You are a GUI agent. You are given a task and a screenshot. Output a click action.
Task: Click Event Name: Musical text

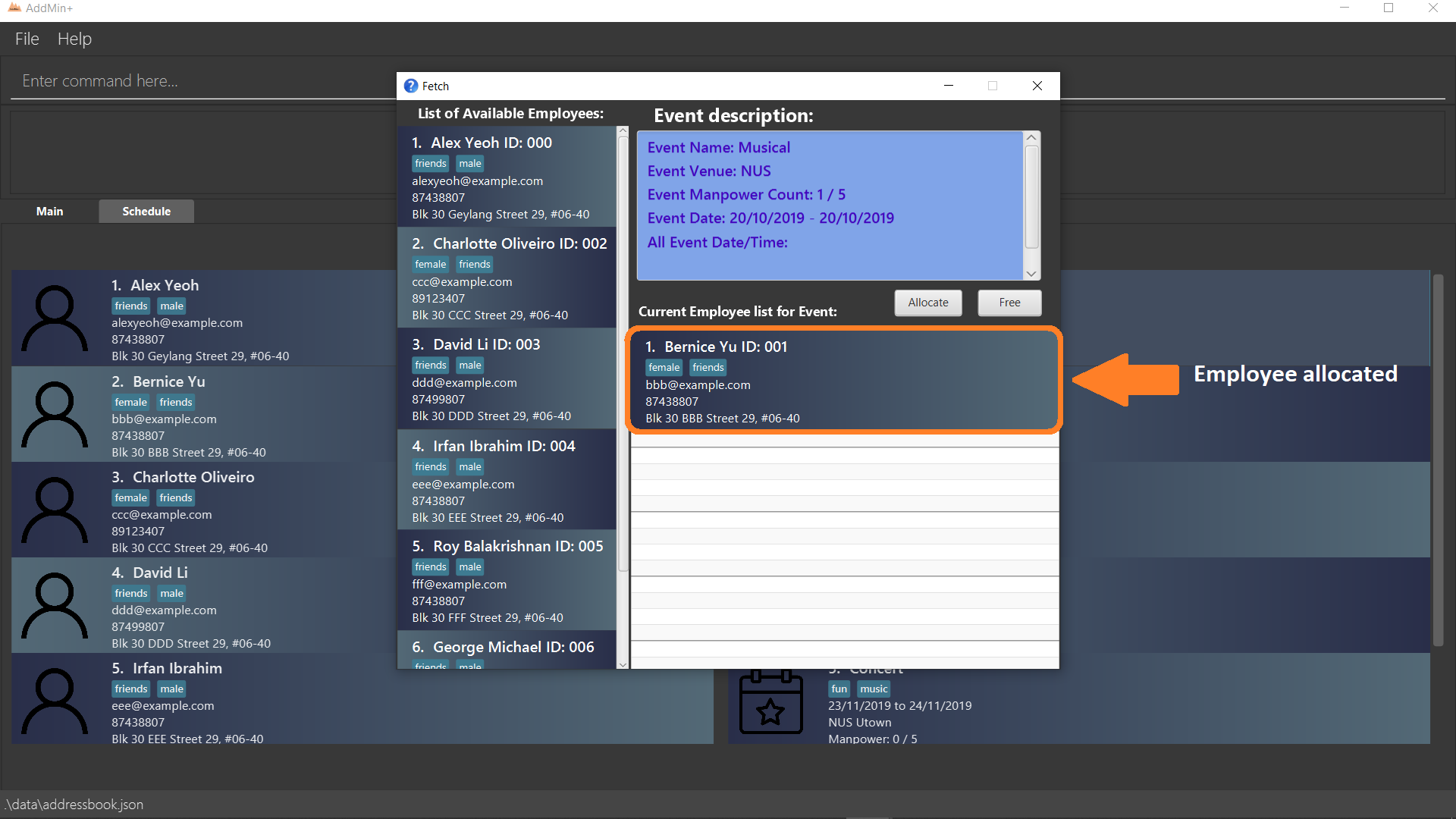click(718, 148)
